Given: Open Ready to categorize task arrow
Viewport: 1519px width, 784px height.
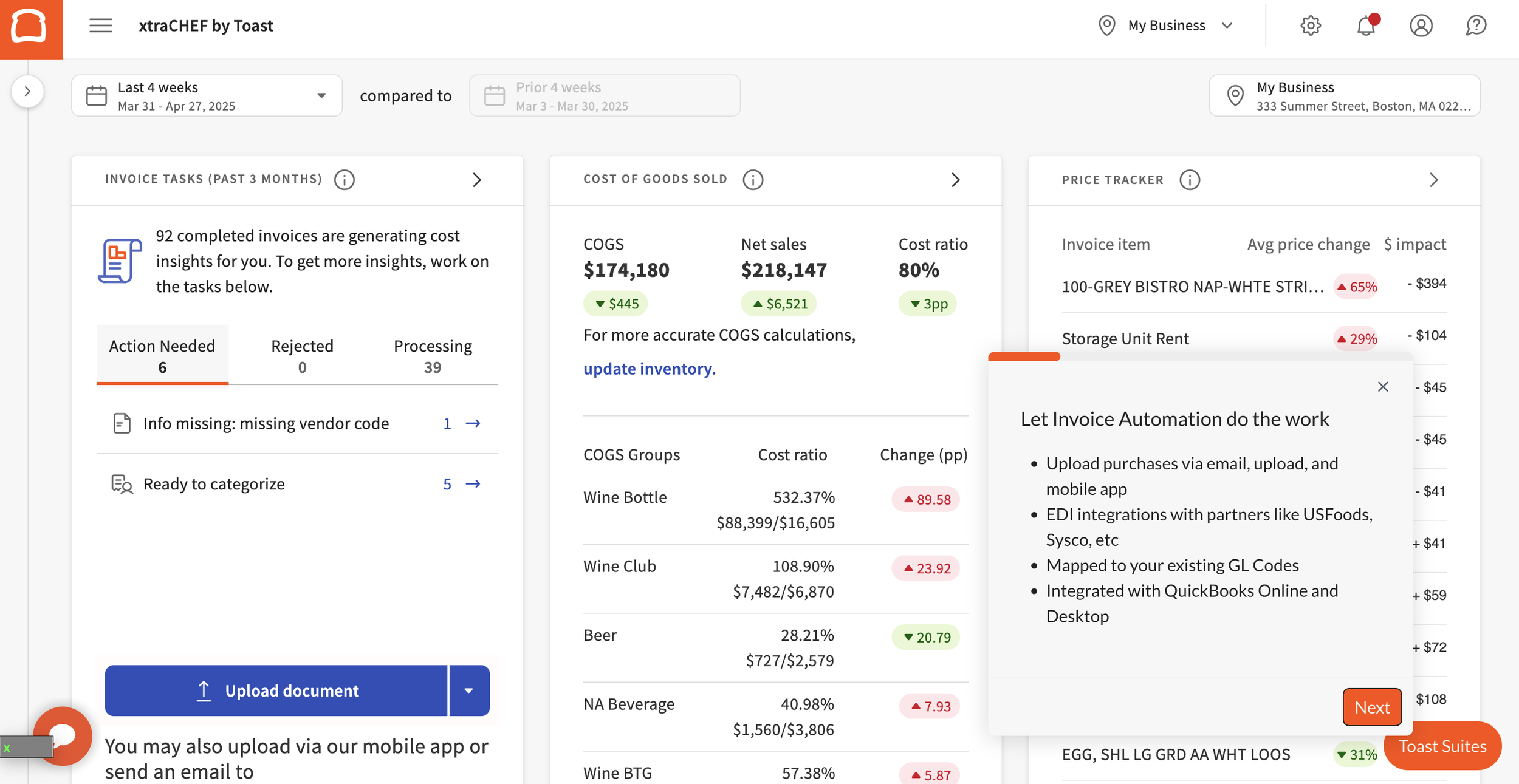Looking at the screenshot, I should (473, 484).
